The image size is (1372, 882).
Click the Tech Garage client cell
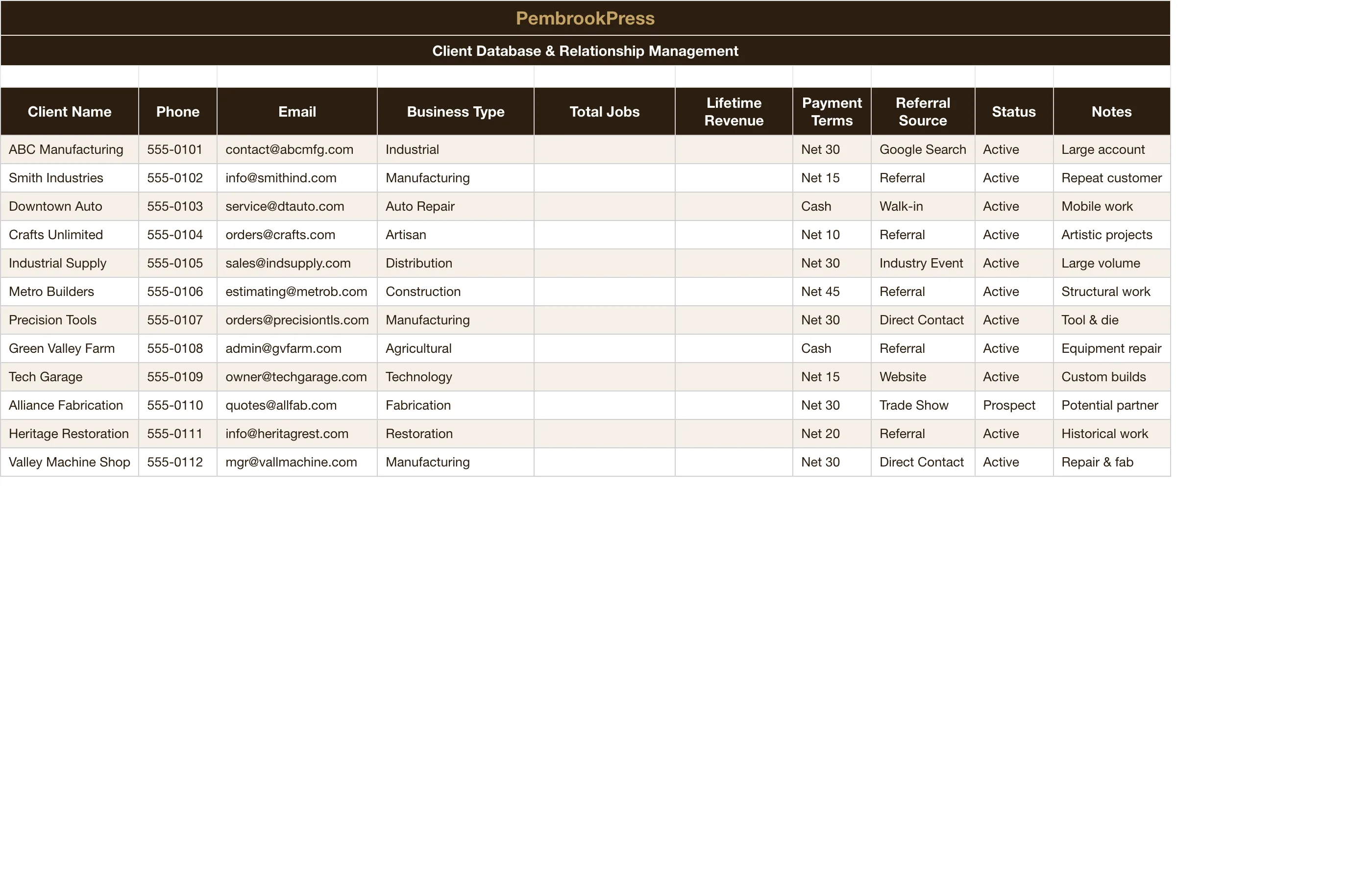click(69, 377)
